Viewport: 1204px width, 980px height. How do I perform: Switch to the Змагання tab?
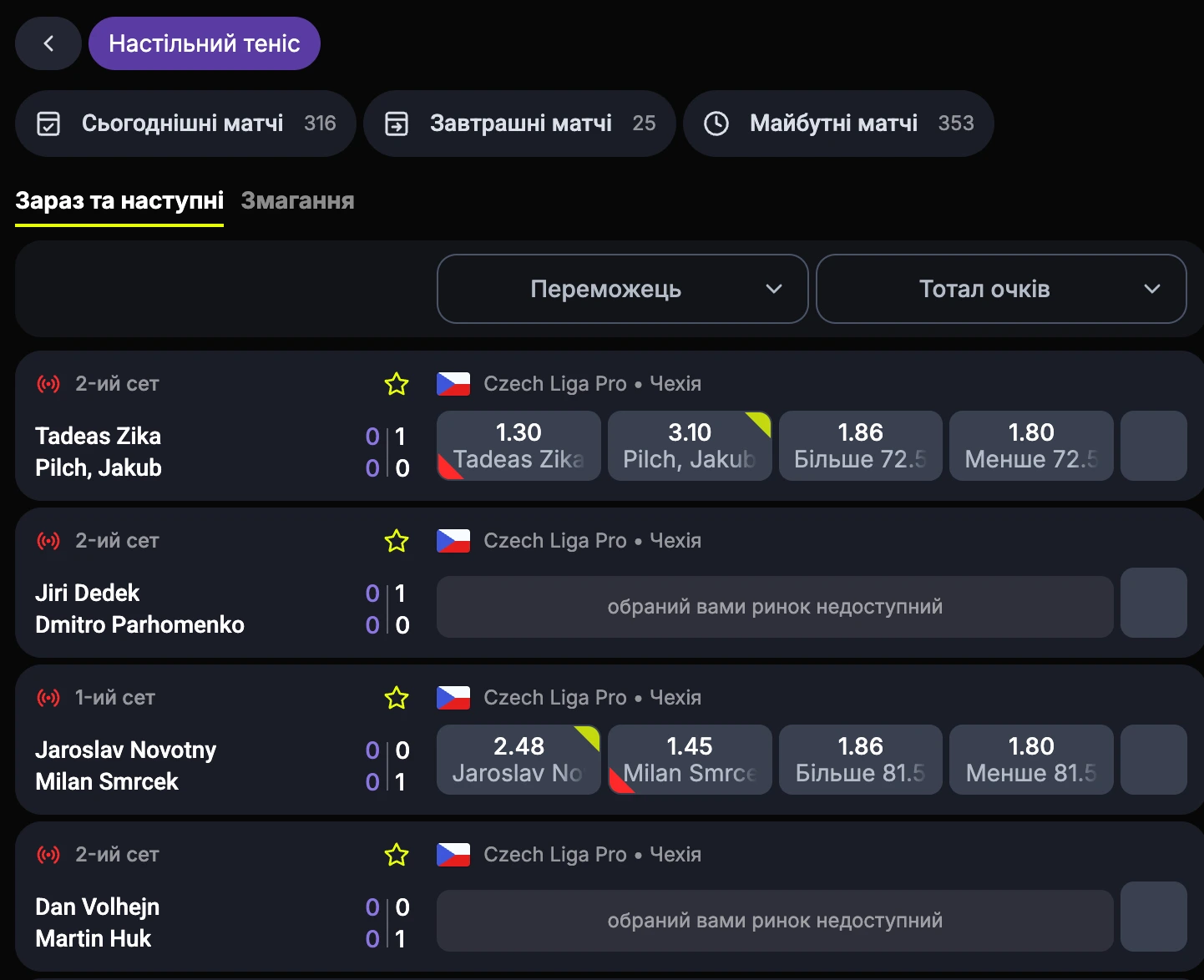(x=298, y=200)
